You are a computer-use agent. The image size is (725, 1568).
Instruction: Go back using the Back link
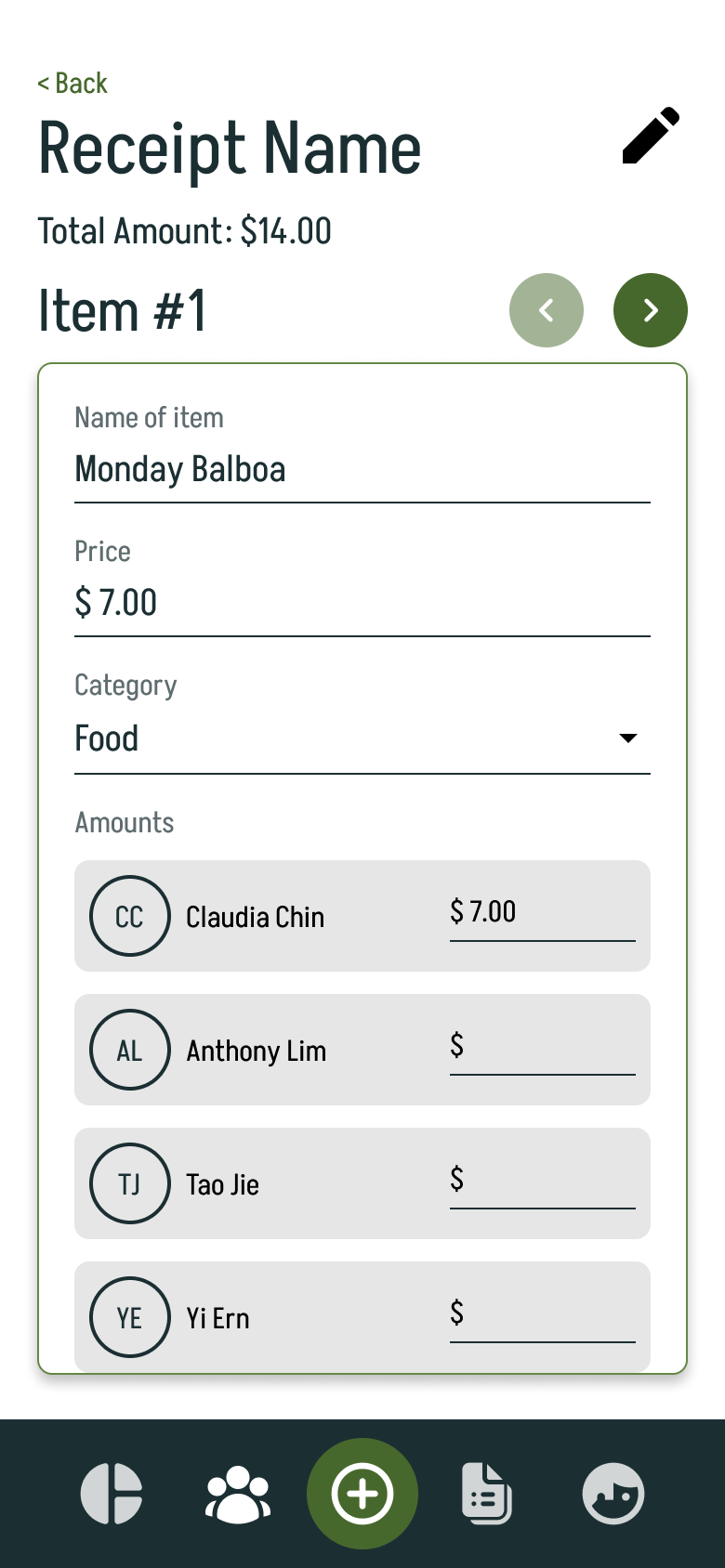click(72, 84)
